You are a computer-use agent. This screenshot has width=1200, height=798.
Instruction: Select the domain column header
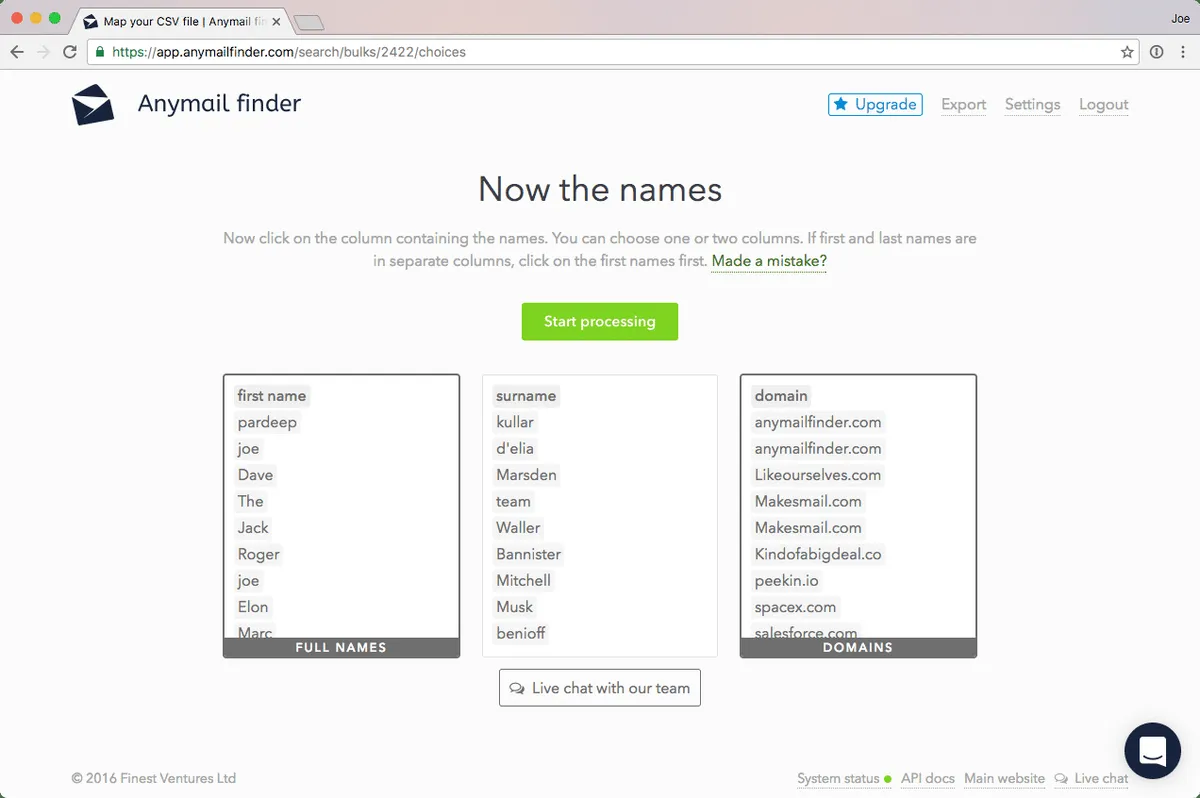(x=781, y=396)
